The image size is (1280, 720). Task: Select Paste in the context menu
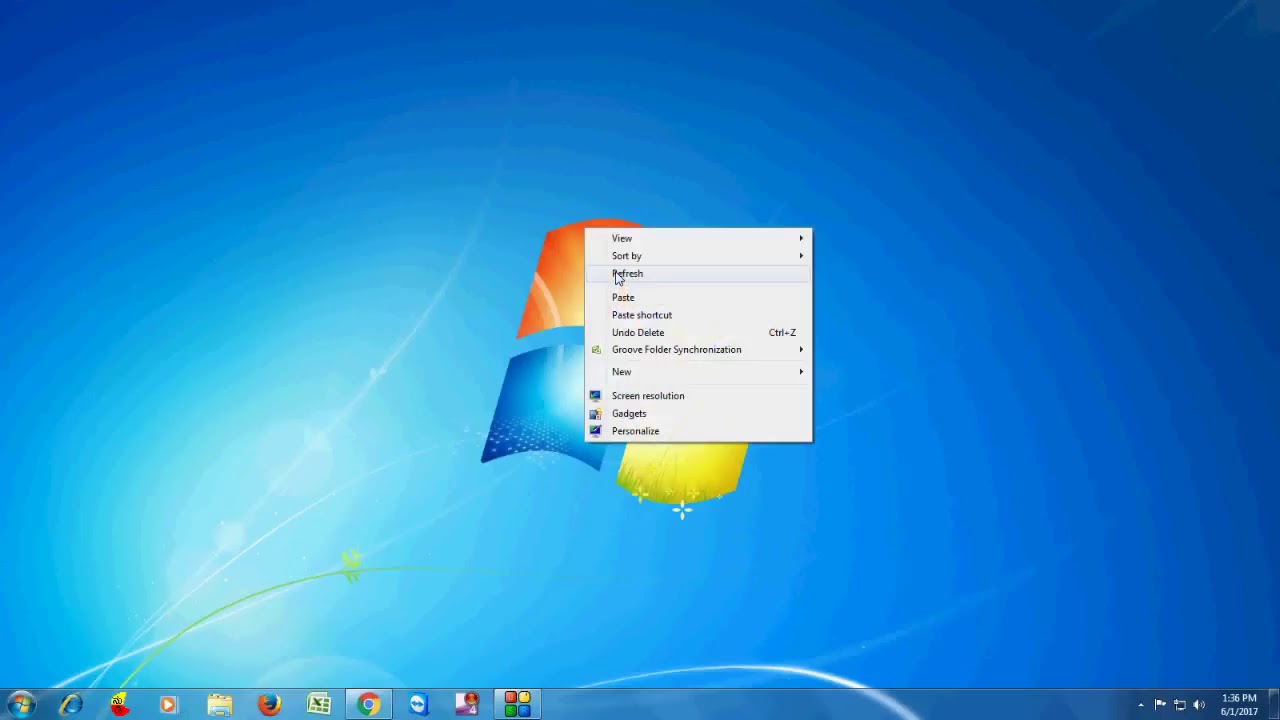tap(698, 297)
